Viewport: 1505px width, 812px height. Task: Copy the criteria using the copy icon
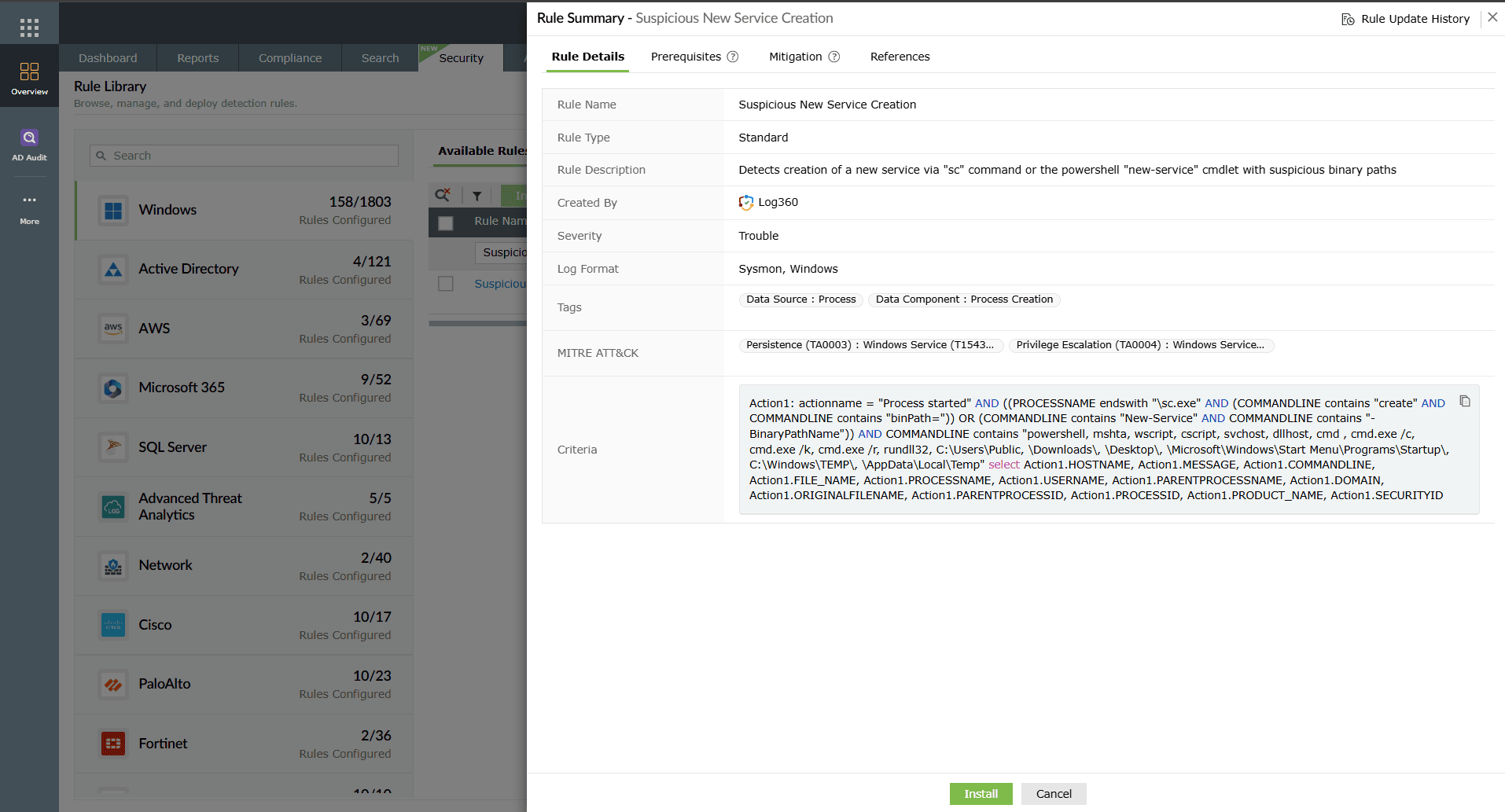(1465, 401)
